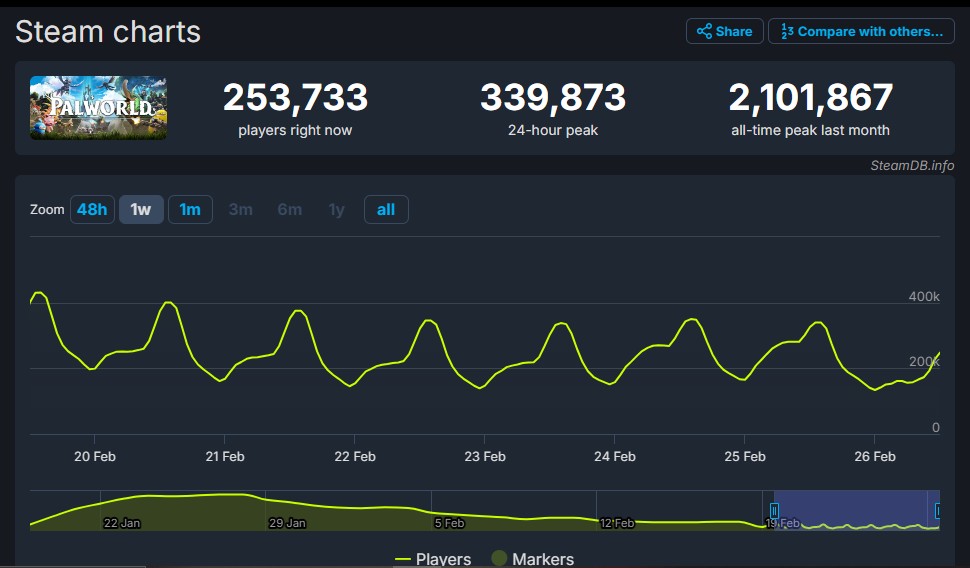Click the ranking icon in the Compare button
The height and width of the screenshot is (568, 970).
787,31
